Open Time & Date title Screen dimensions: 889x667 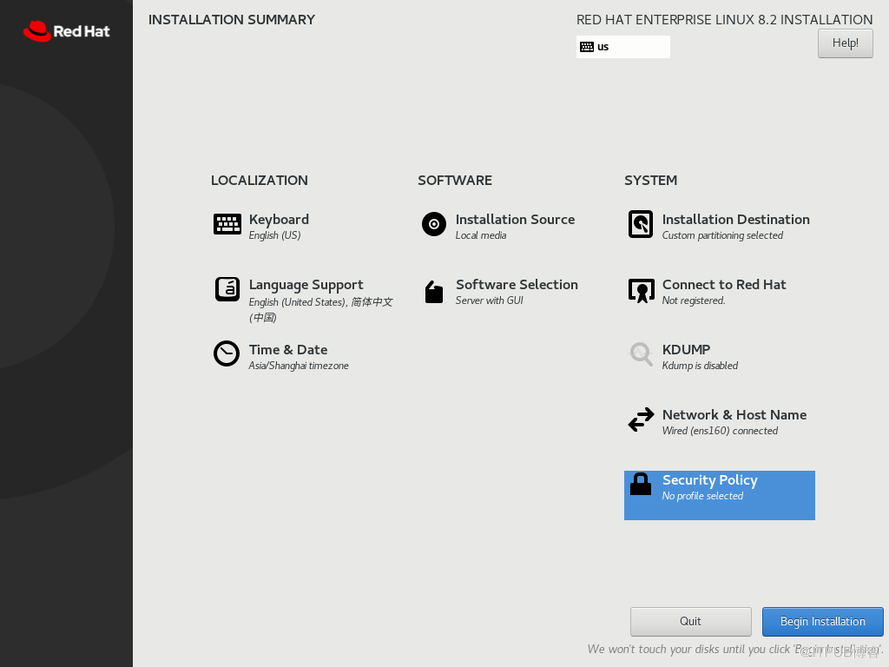tap(288, 350)
